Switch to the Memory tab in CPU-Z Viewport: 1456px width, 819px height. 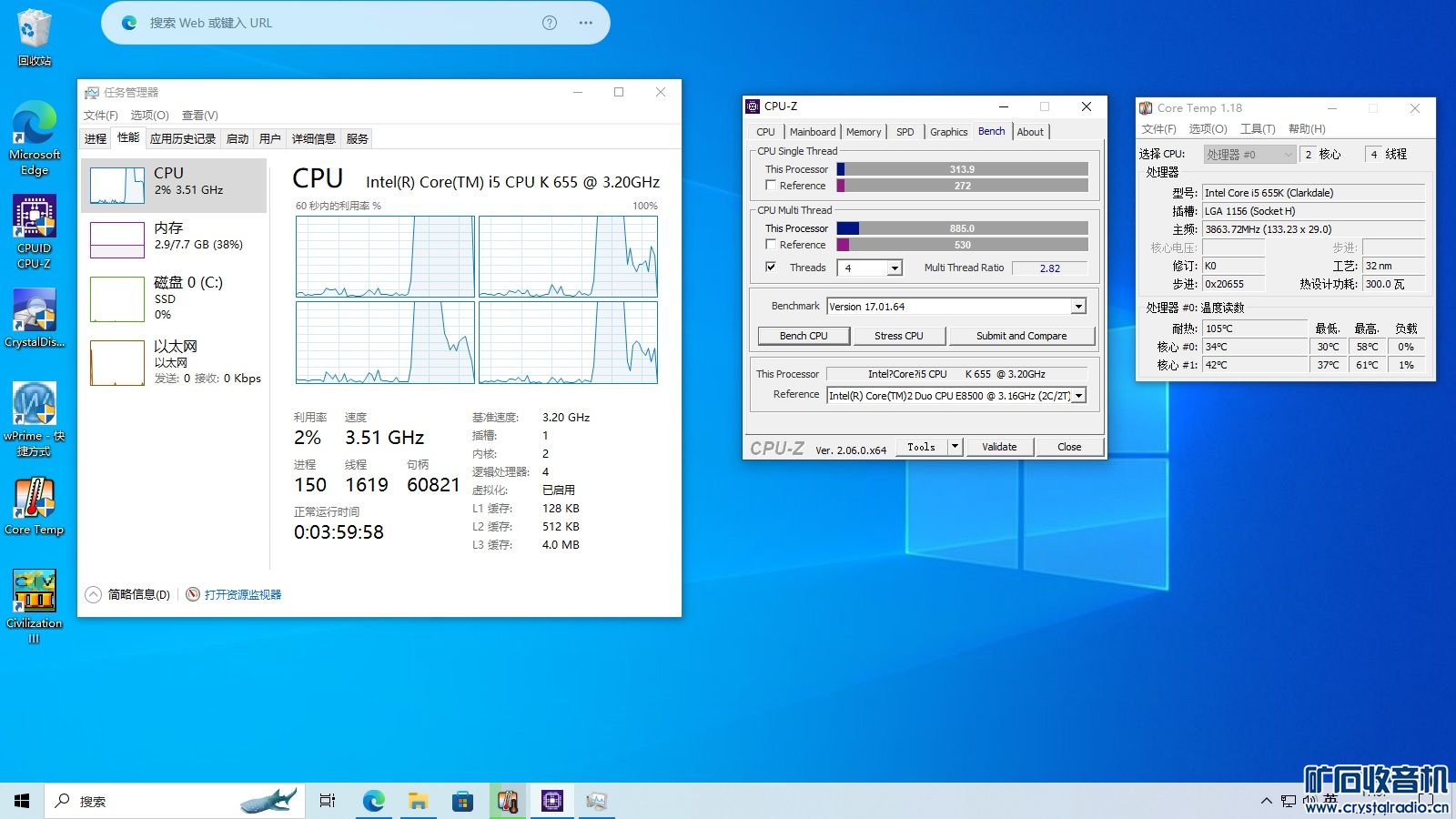[863, 132]
